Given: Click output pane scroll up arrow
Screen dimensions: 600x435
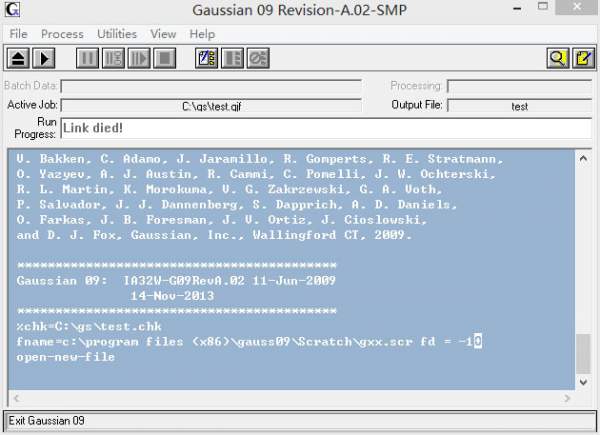Looking at the screenshot, I should click(584, 158).
